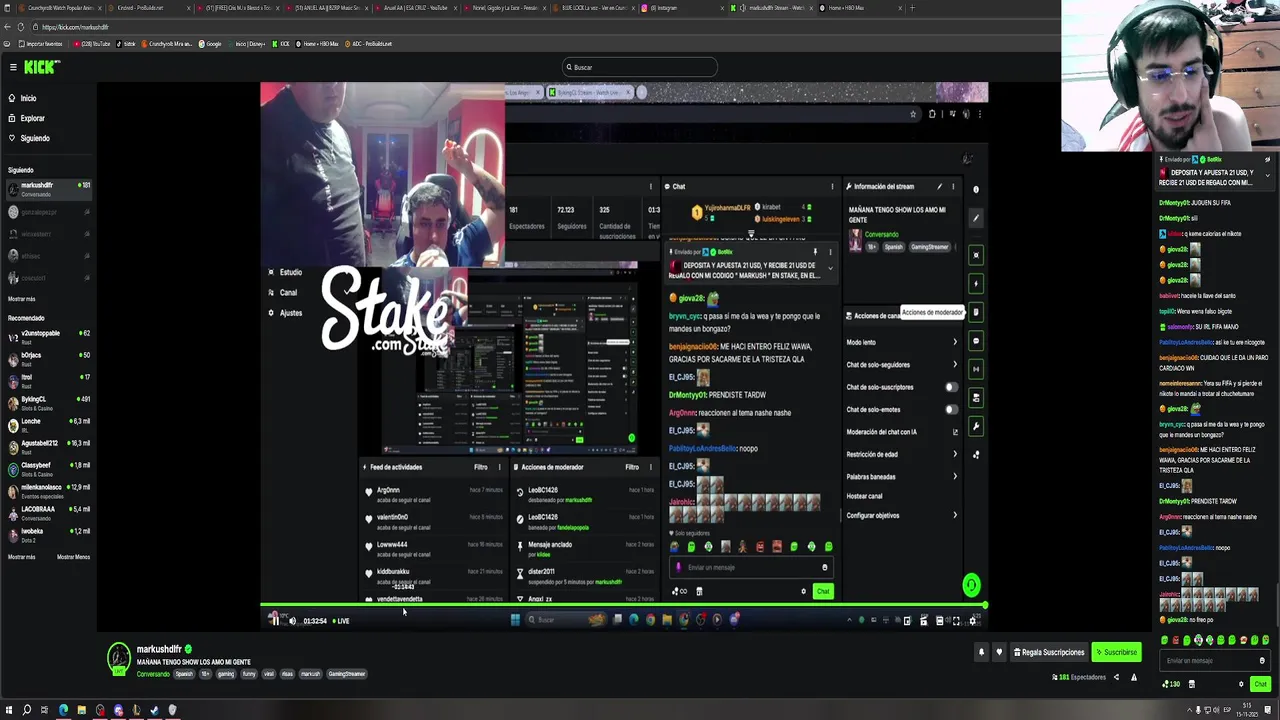
Task: Send message with green Chat button
Action: click(1260, 684)
